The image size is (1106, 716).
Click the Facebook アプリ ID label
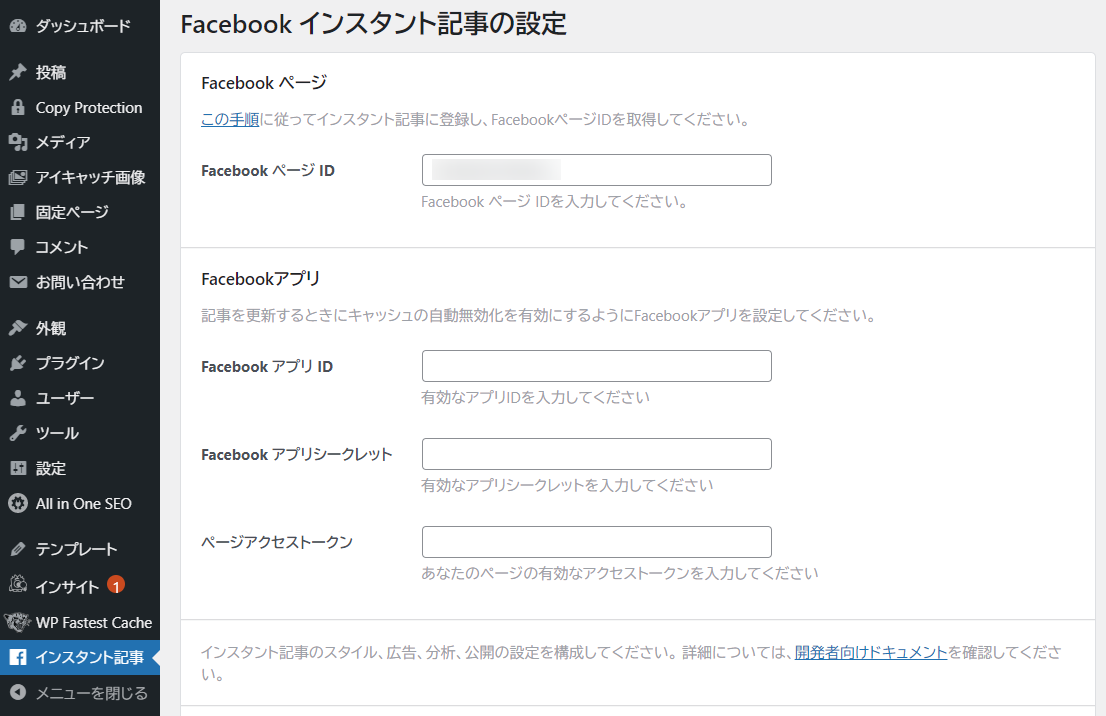point(267,366)
